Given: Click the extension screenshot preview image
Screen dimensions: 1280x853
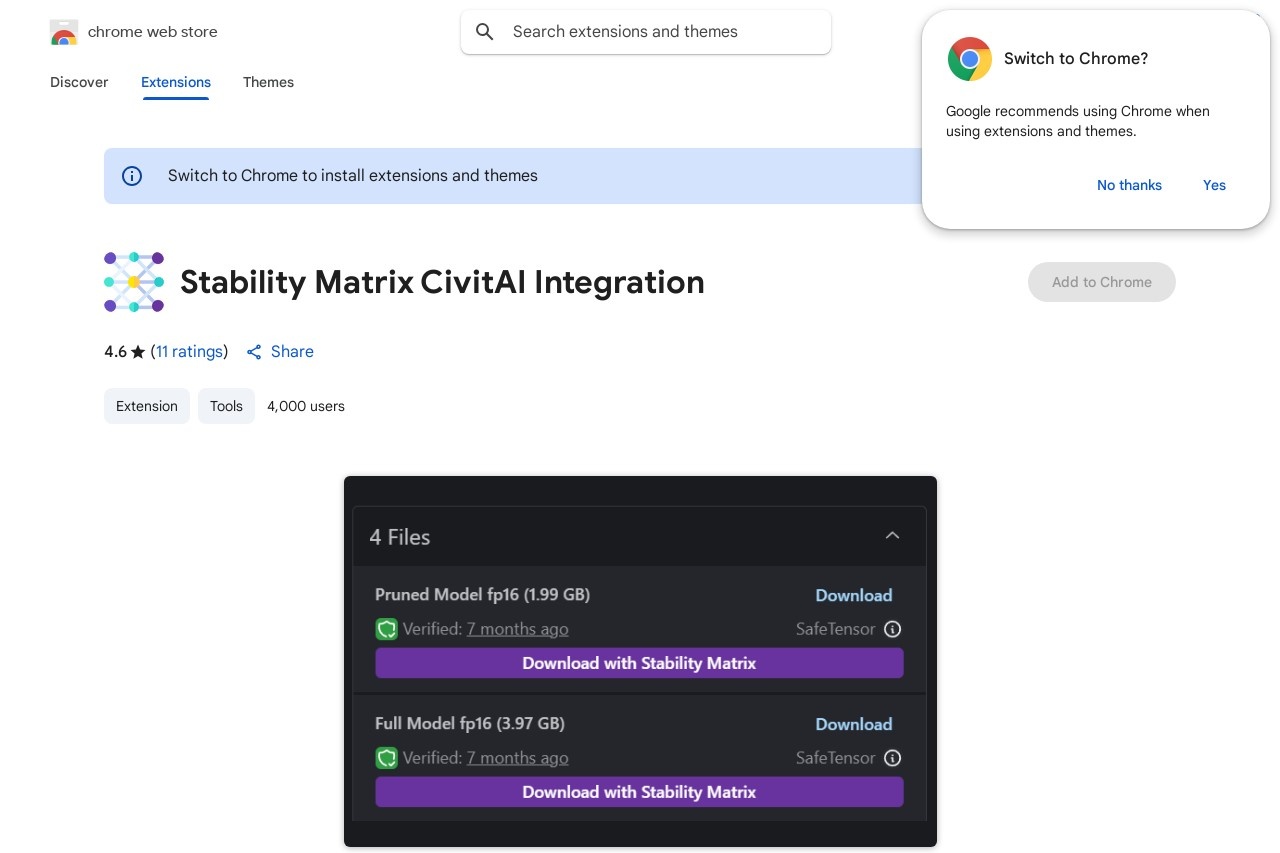Looking at the screenshot, I should pos(640,661).
